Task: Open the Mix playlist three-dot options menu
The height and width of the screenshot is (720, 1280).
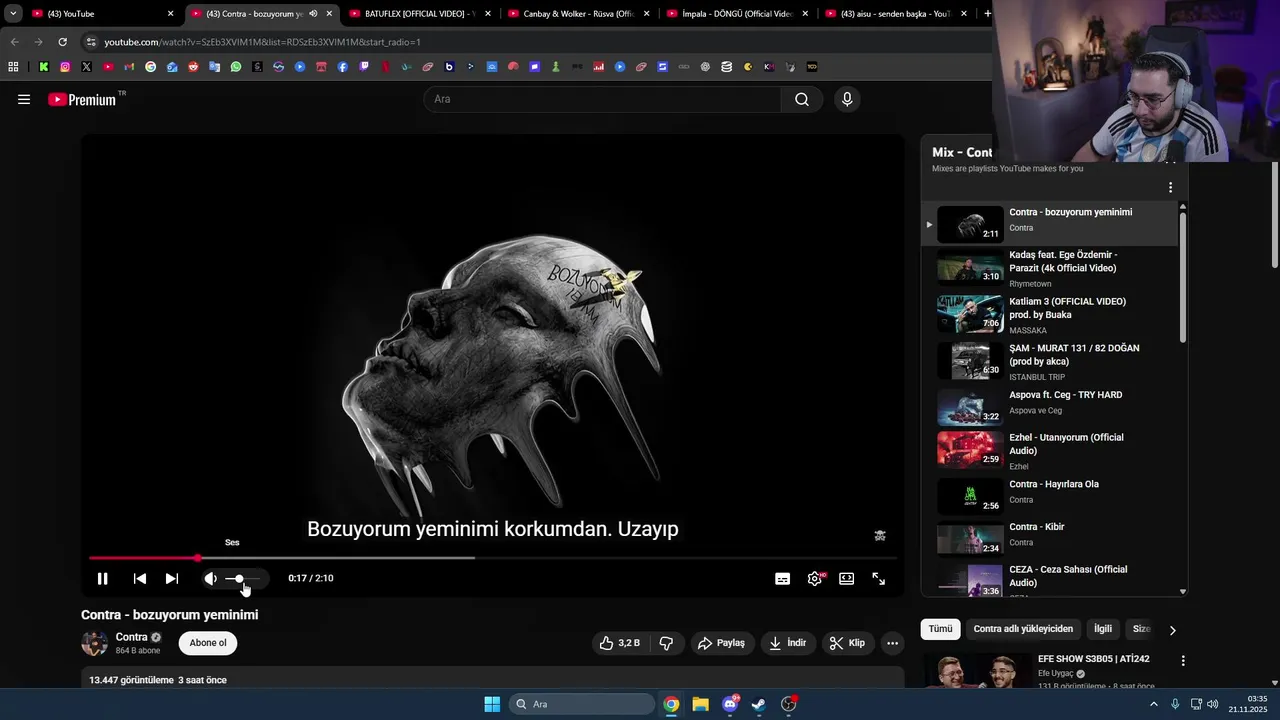Action: click(x=1170, y=187)
